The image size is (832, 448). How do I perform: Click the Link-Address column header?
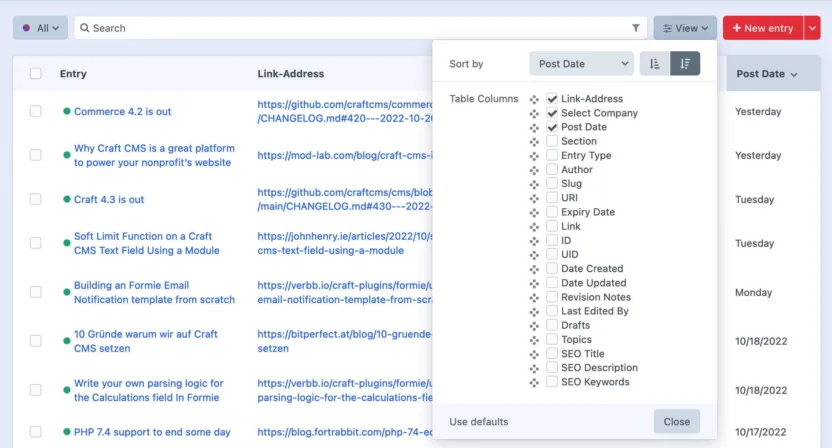(291, 74)
